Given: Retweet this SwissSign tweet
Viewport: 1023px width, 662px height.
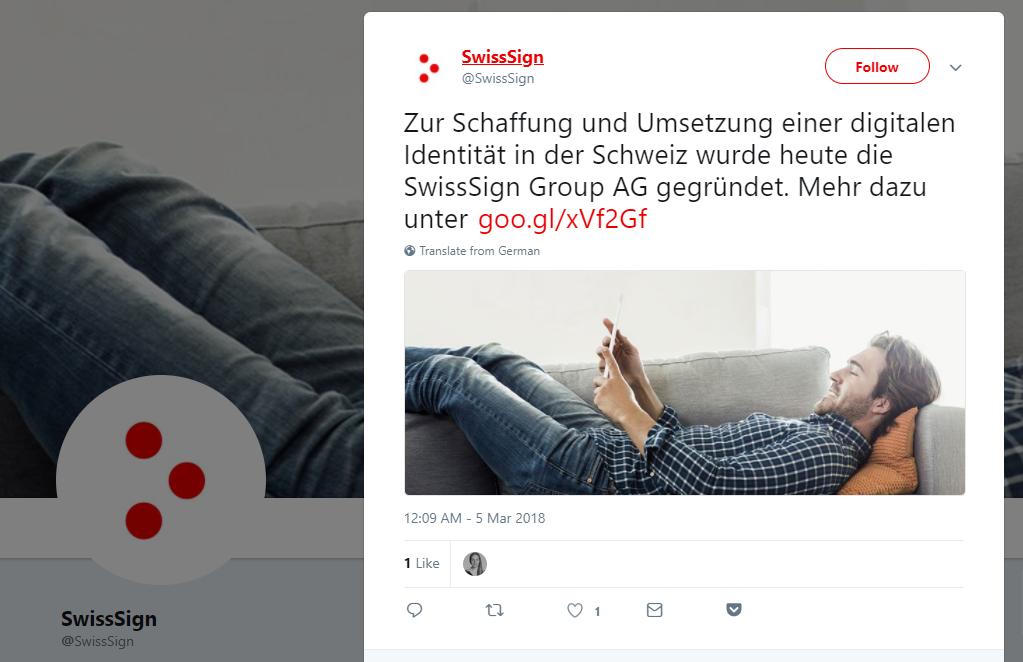Looking at the screenshot, I should (495, 610).
